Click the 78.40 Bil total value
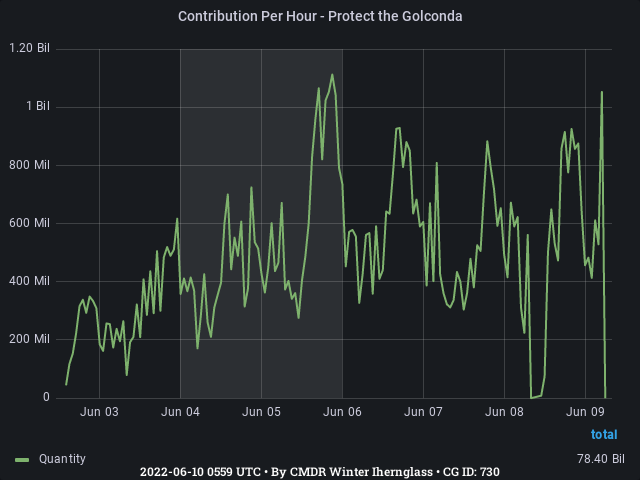640x480 pixels. [x=601, y=459]
